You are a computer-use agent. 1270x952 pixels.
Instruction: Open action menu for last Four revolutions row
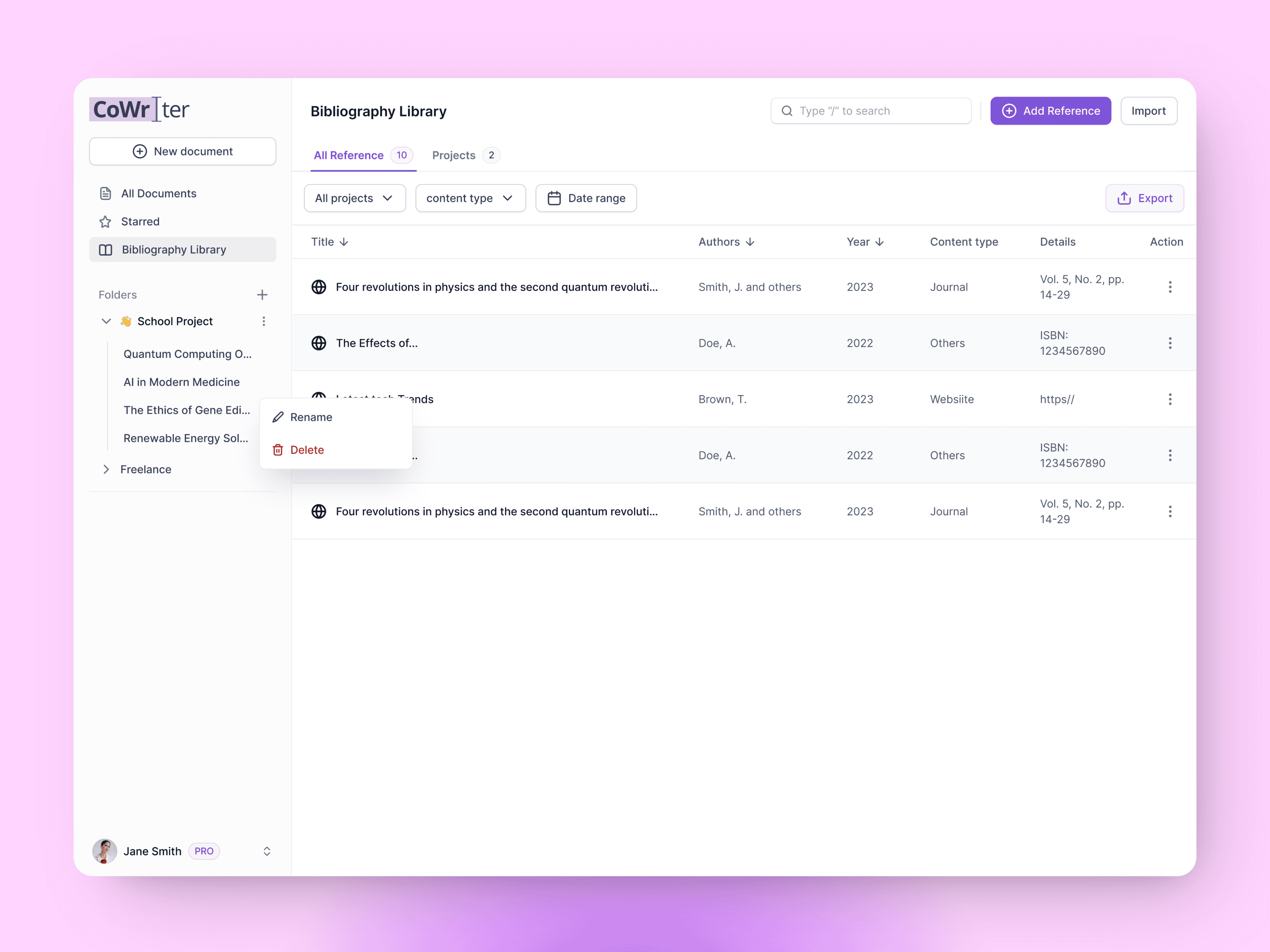pos(1170,511)
